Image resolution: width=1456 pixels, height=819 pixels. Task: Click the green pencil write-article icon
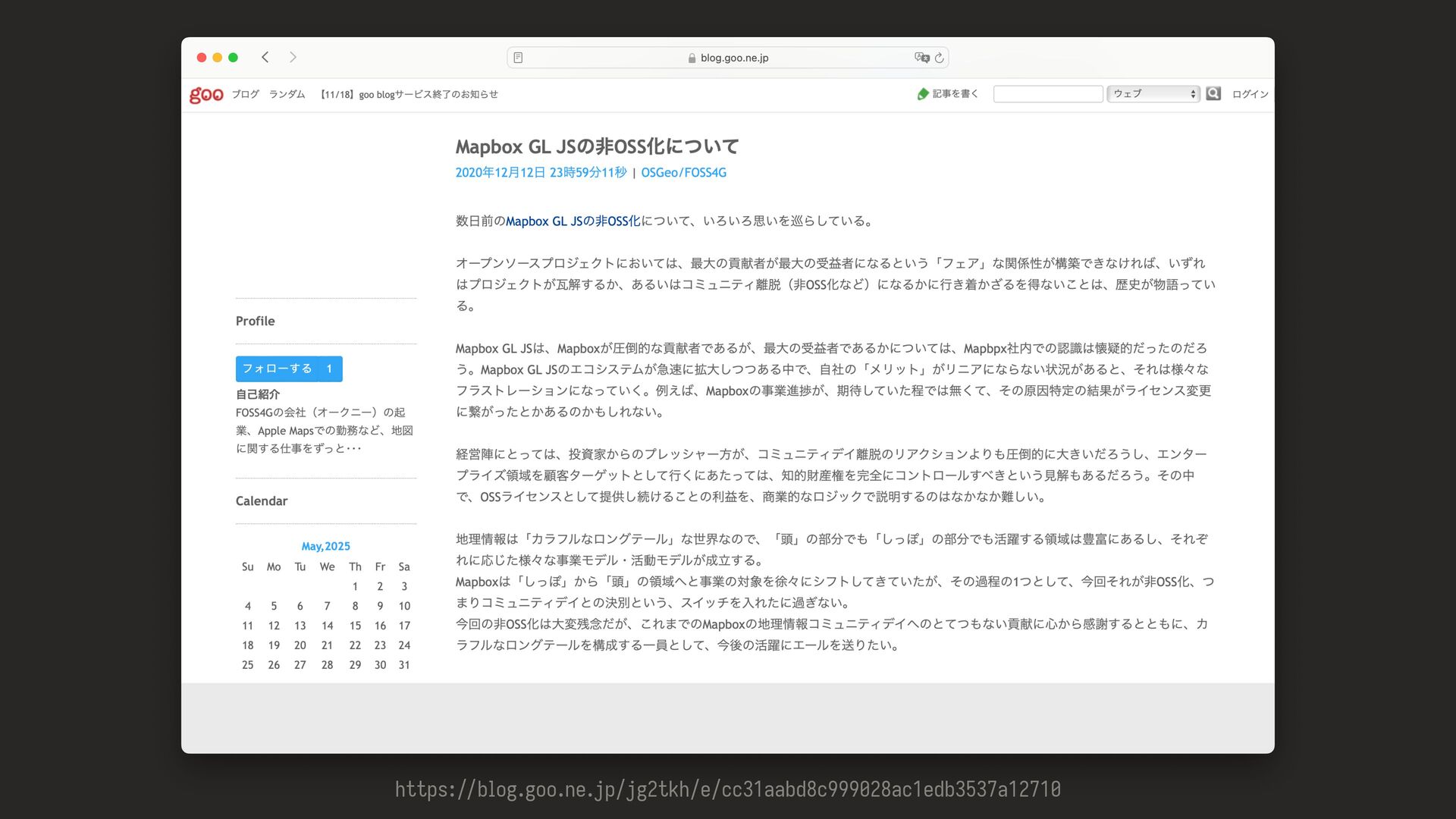point(923,94)
